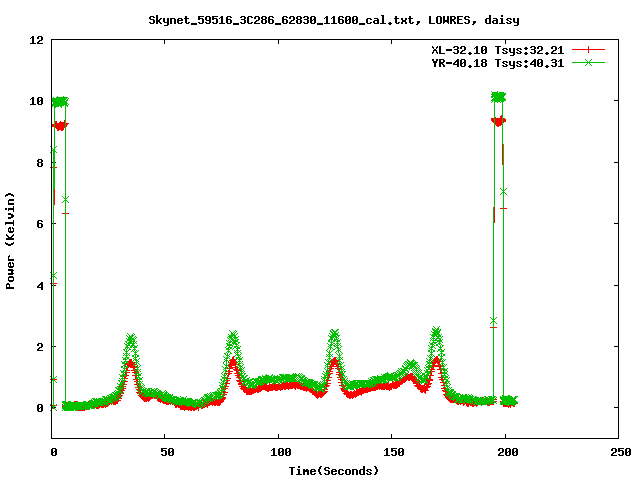This screenshot has height=480, width=640.
Task: Click the red calibration plateau near time zero
Action: [60, 126]
